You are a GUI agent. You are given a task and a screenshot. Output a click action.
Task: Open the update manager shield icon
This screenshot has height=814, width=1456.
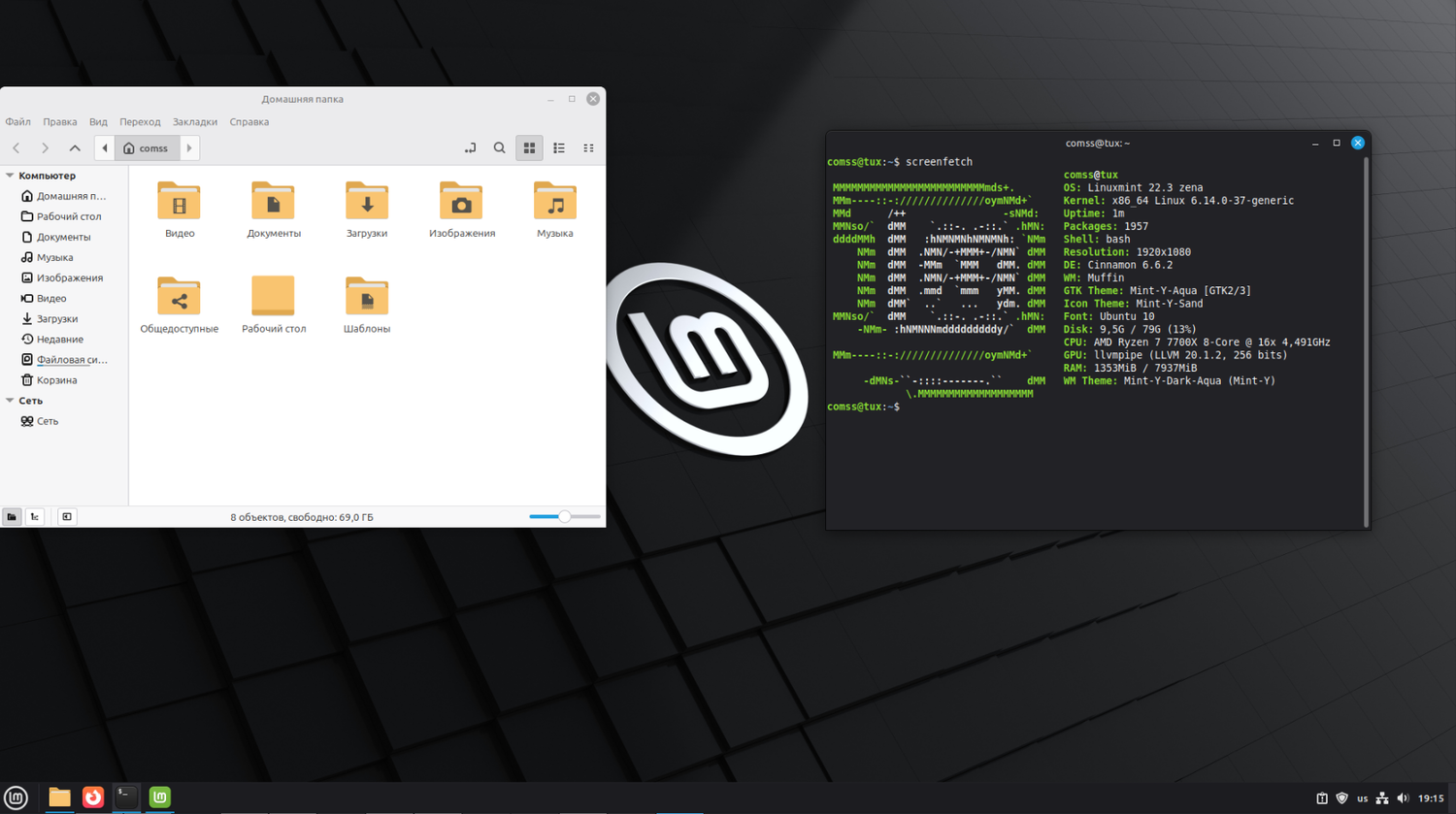[x=1342, y=798]
